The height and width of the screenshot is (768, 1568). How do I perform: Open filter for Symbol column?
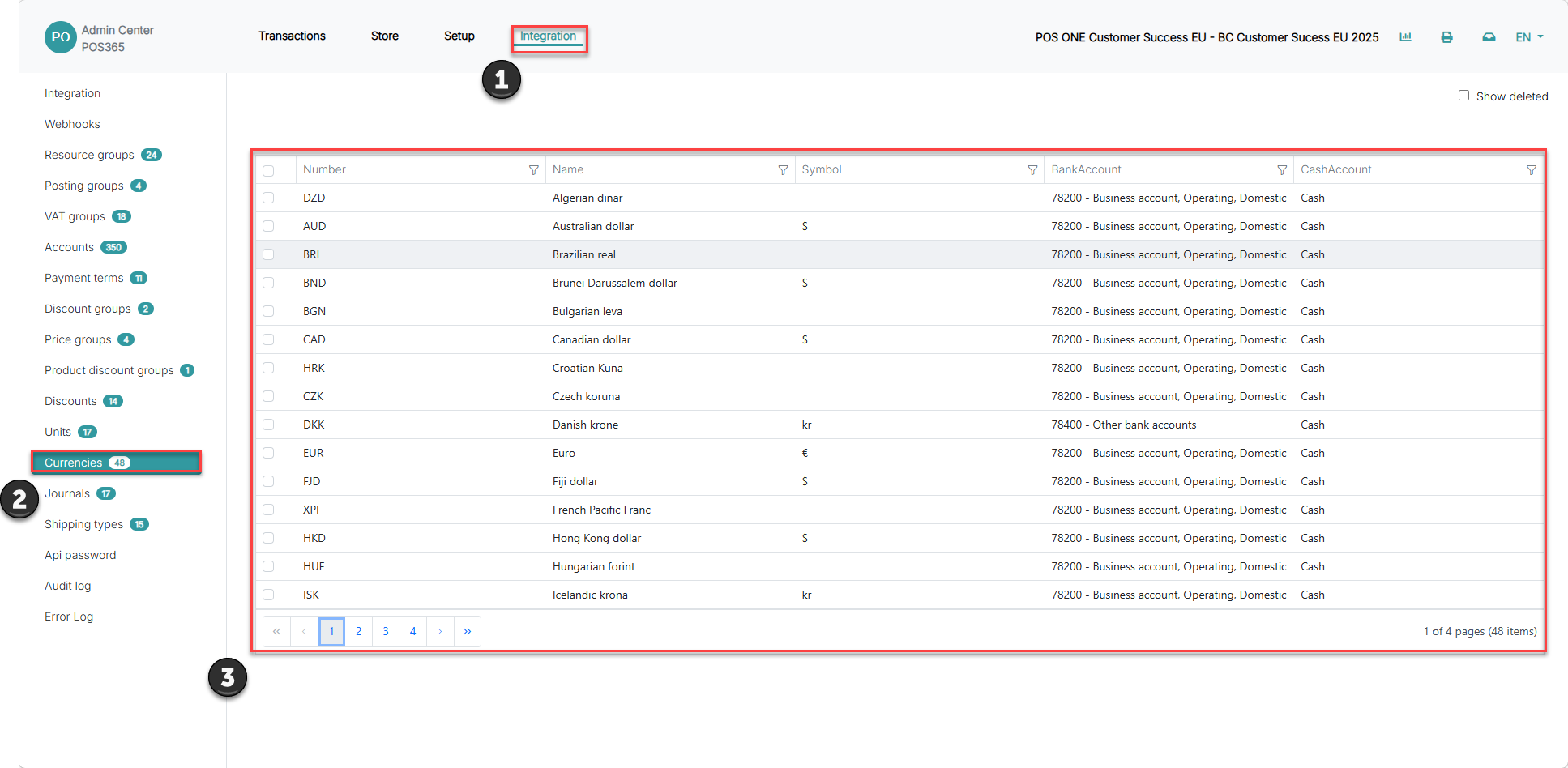[1032, 170]
